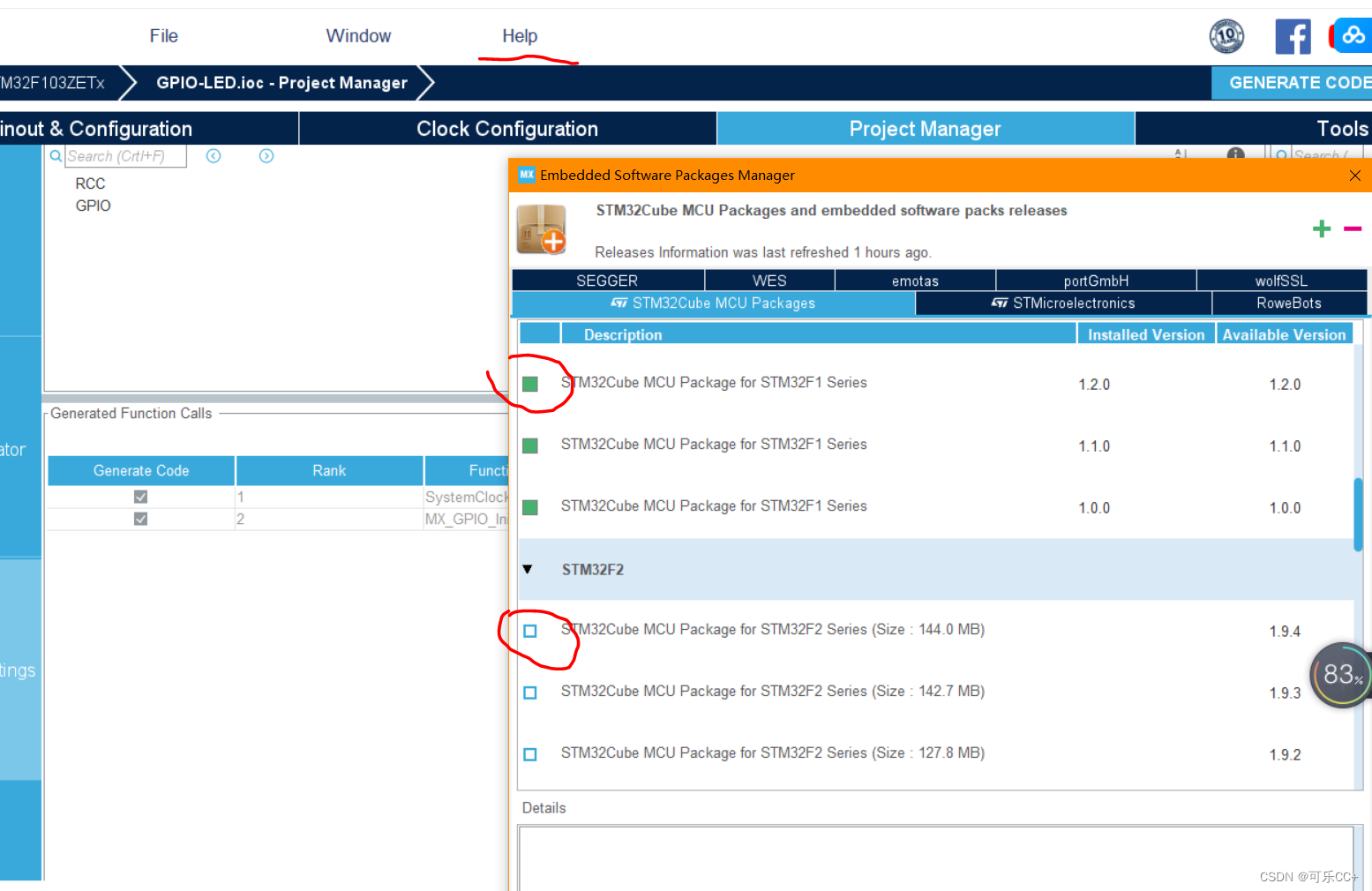1372x891 pixels.
Task: Click the 83% floating monitor widget
Action: pyautogui.click(x=1341, y=675)
